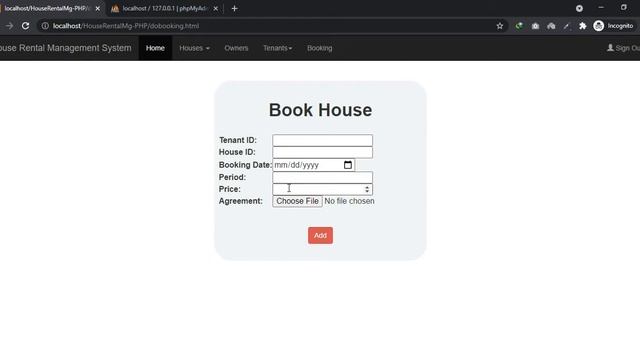640x360 pixels.
Task: Click the Booking Date field
Action: tap(313, 165)
